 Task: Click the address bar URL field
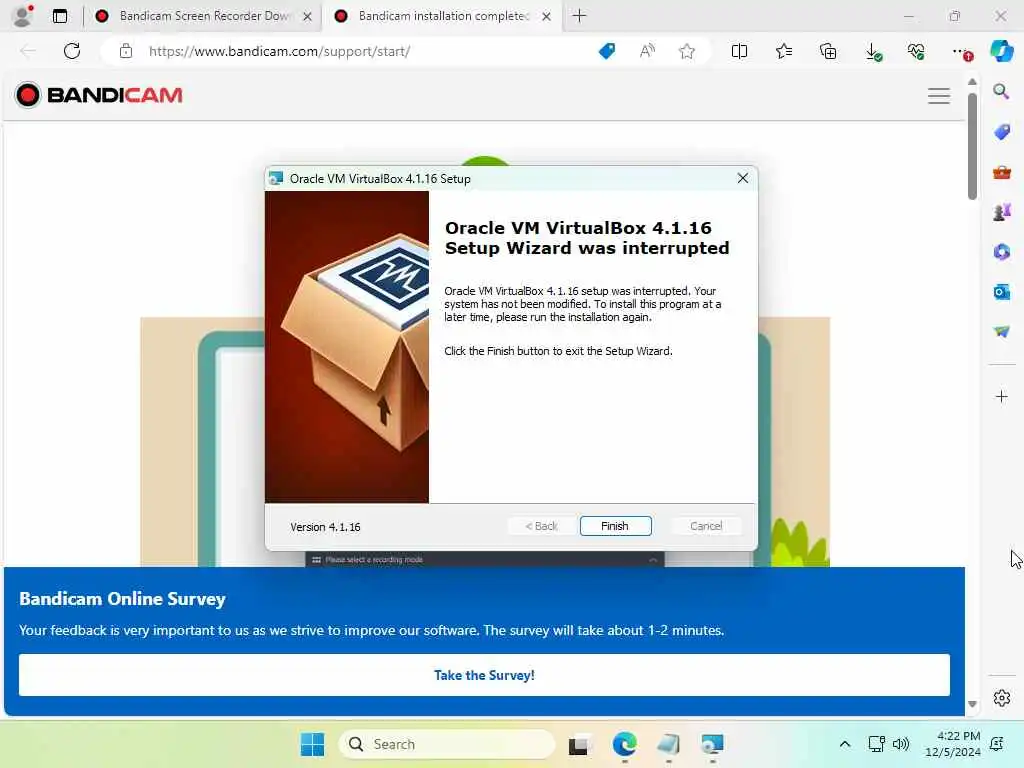(x=280, y=51)
